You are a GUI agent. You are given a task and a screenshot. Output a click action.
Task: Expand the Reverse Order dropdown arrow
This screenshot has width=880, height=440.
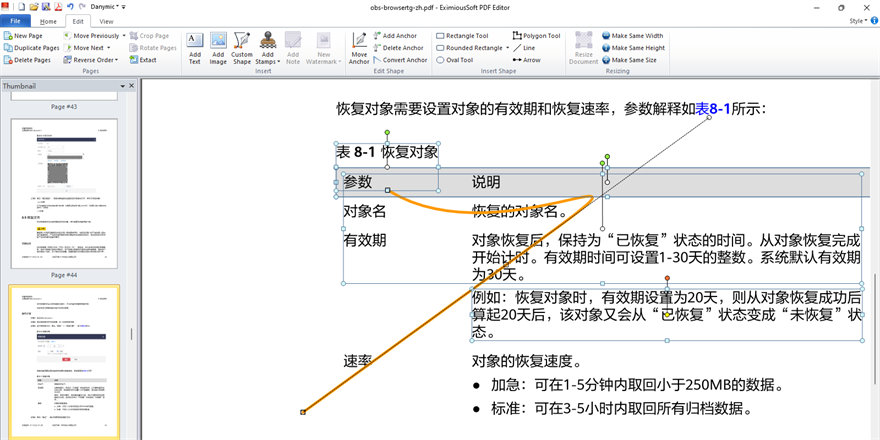click(x=117, y=60)
